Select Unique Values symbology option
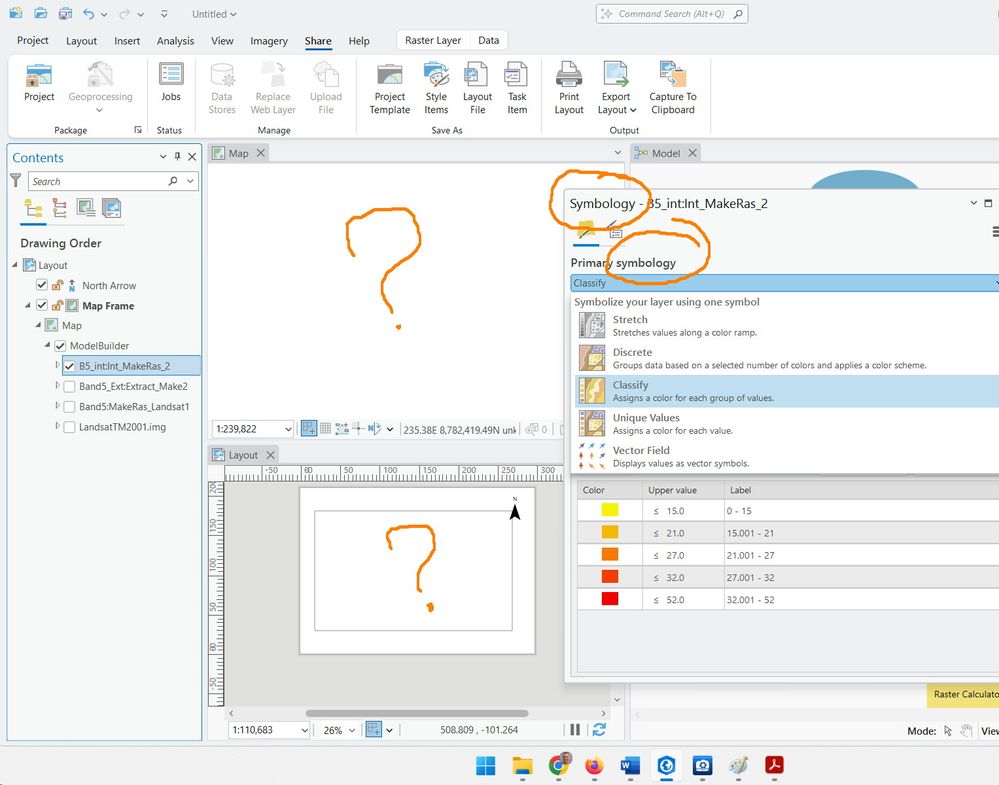The height and width of the screenshot is (785, 999). point(786,424)
